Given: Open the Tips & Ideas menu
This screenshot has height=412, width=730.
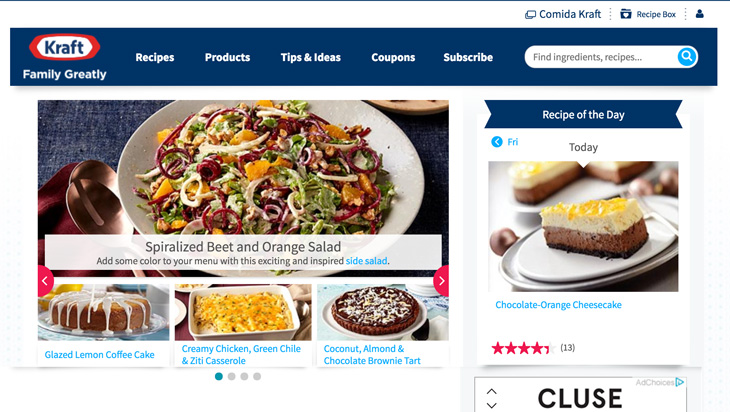Looking at the screenshot, I should (x=311, y=57).
